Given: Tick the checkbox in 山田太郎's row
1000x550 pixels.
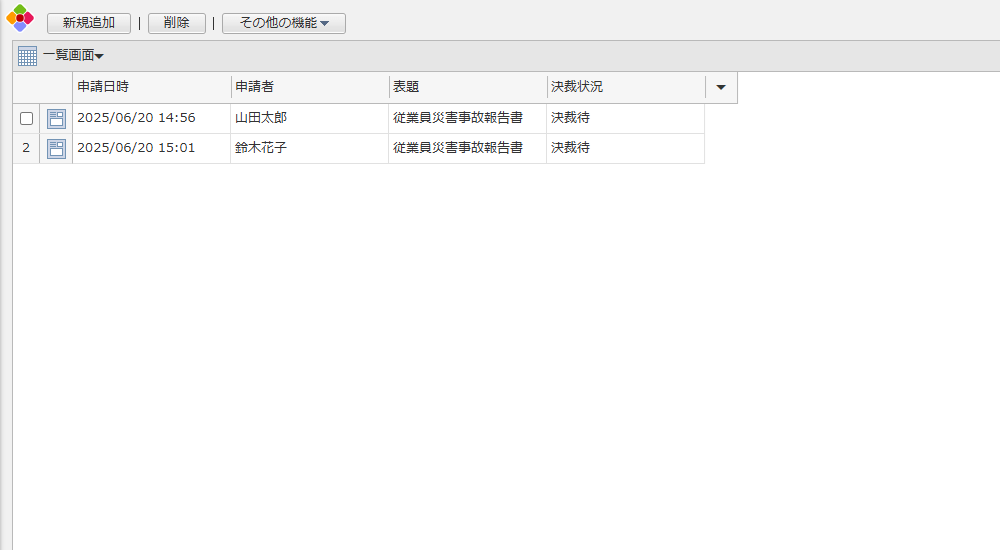Looking at the screenshot, I should (x=27, y=118).
